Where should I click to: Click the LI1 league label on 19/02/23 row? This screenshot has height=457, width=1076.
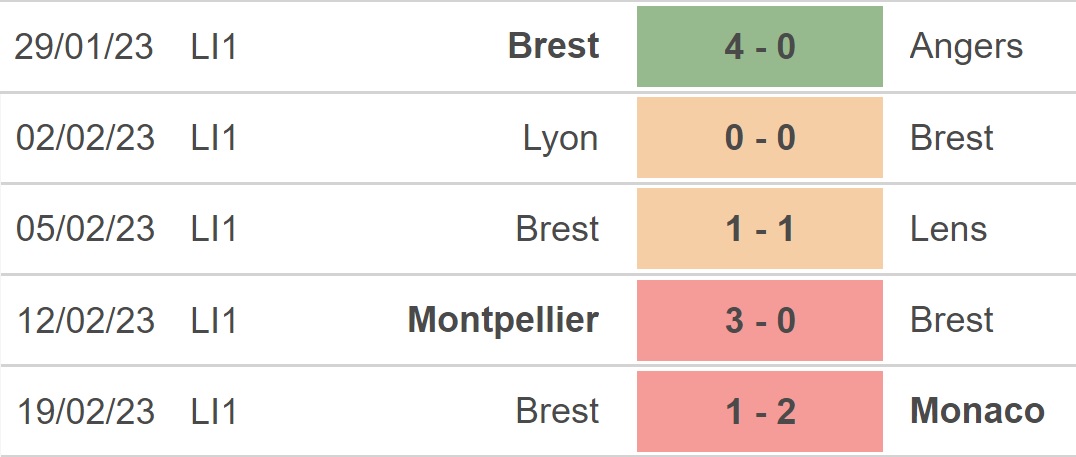(214, 411)
